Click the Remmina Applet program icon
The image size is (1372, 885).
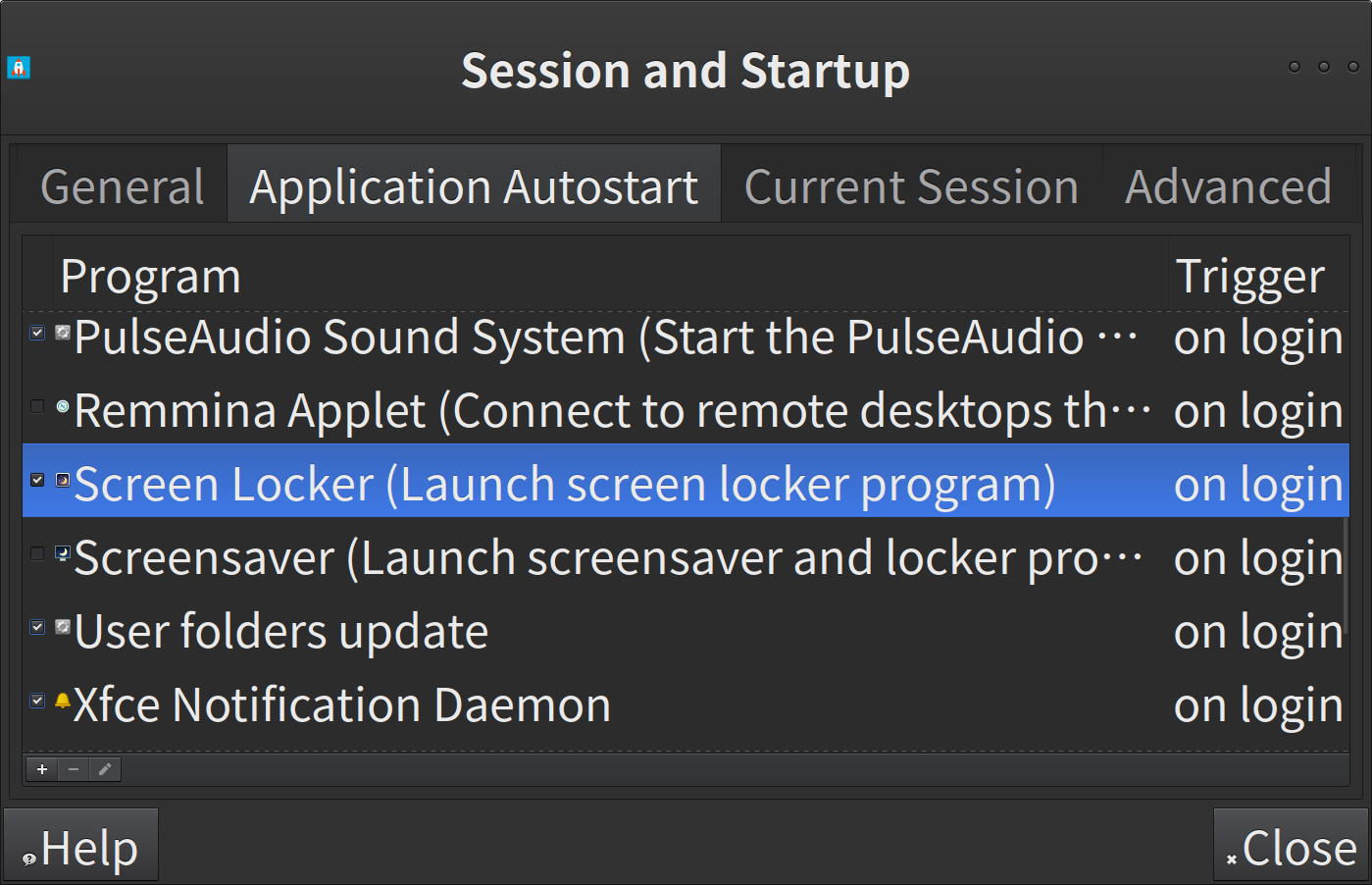(x=62, y=406)
